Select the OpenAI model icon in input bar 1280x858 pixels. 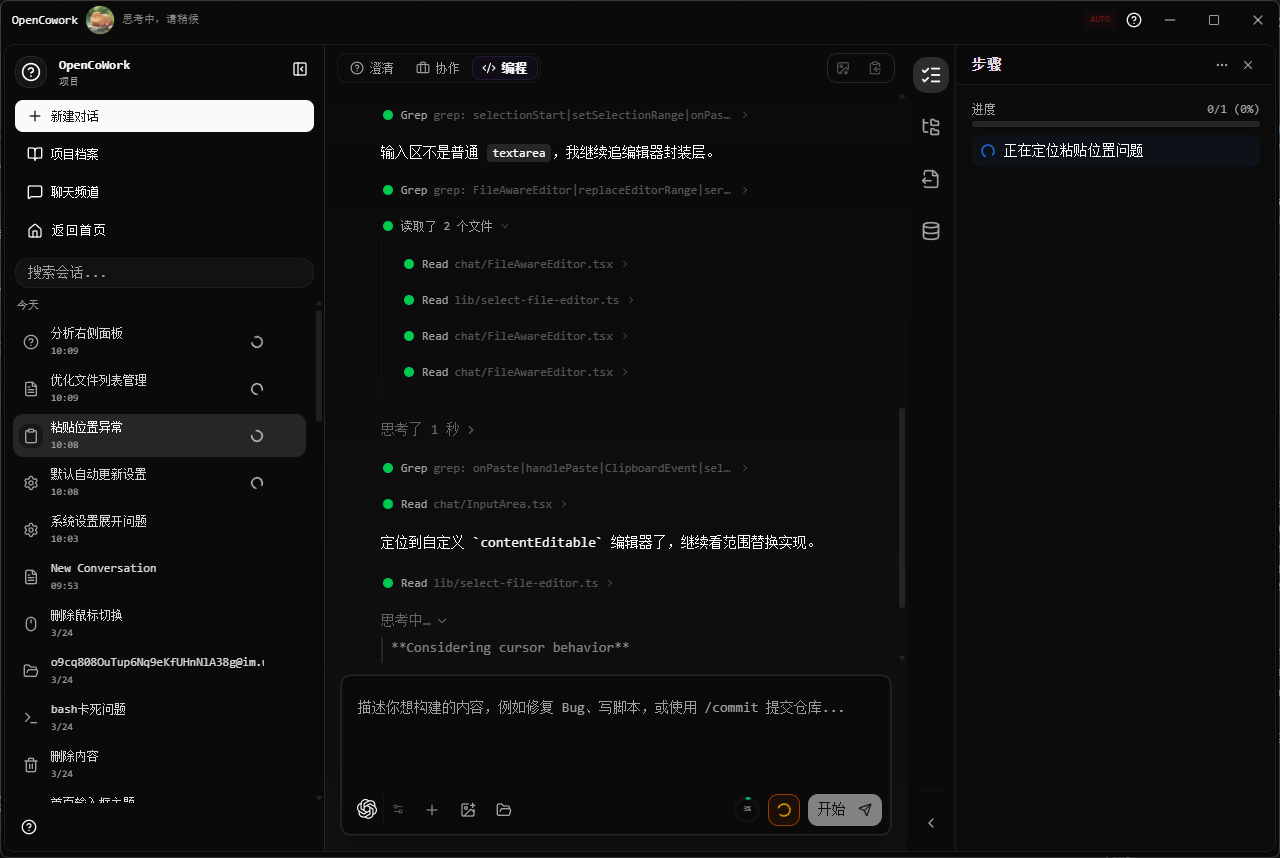click(367, 809)
